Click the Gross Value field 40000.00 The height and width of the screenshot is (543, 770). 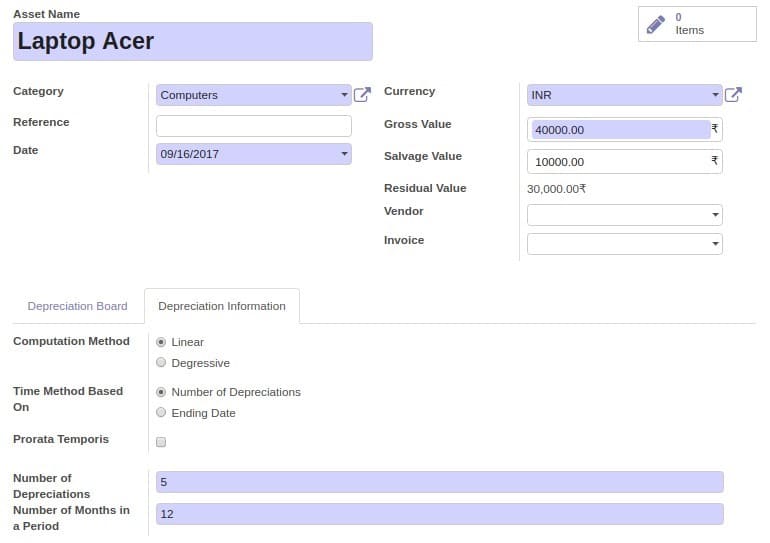pos(624,130)
